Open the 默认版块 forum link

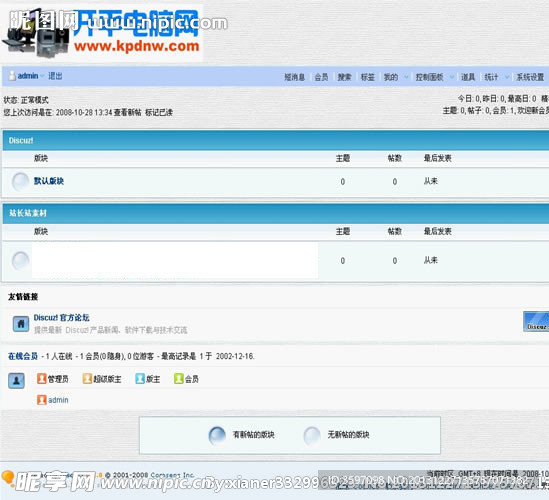[x=49, y=181]
